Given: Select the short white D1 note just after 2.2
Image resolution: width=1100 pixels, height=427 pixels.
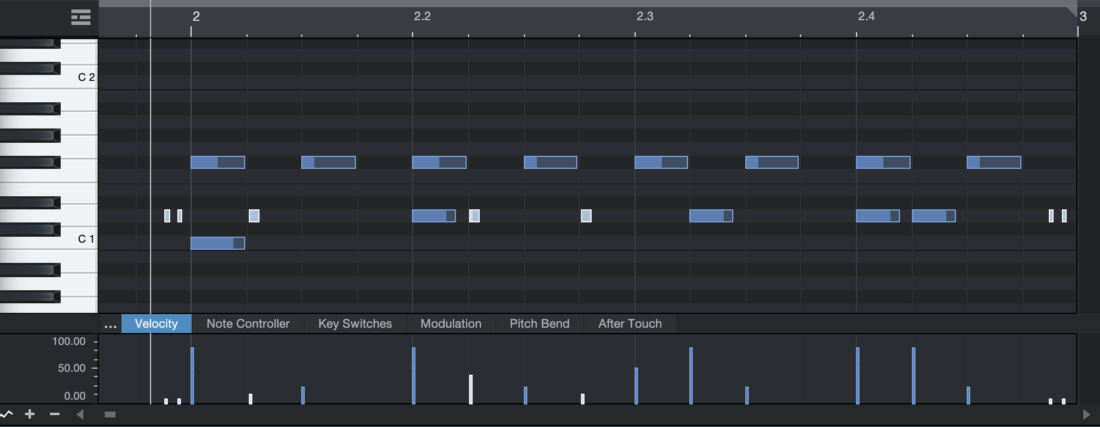Looking at the screenshot, I should click(474, 216).
